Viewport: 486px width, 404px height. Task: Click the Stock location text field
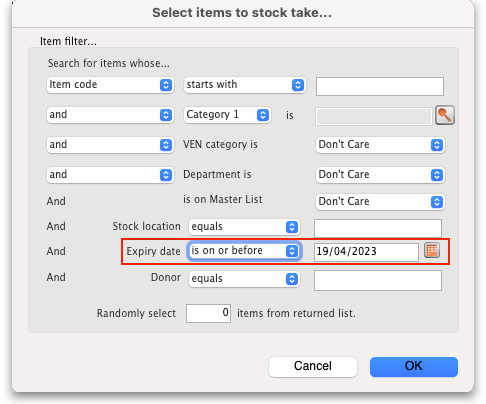point(378,228)
